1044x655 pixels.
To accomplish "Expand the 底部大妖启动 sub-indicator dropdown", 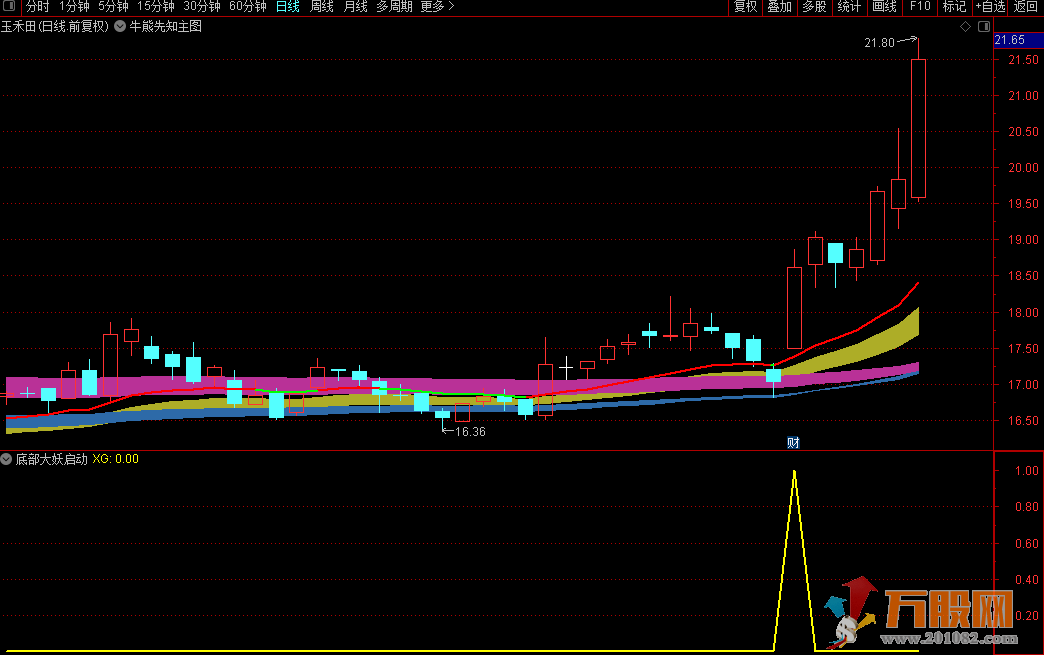I will click(6, 459).
